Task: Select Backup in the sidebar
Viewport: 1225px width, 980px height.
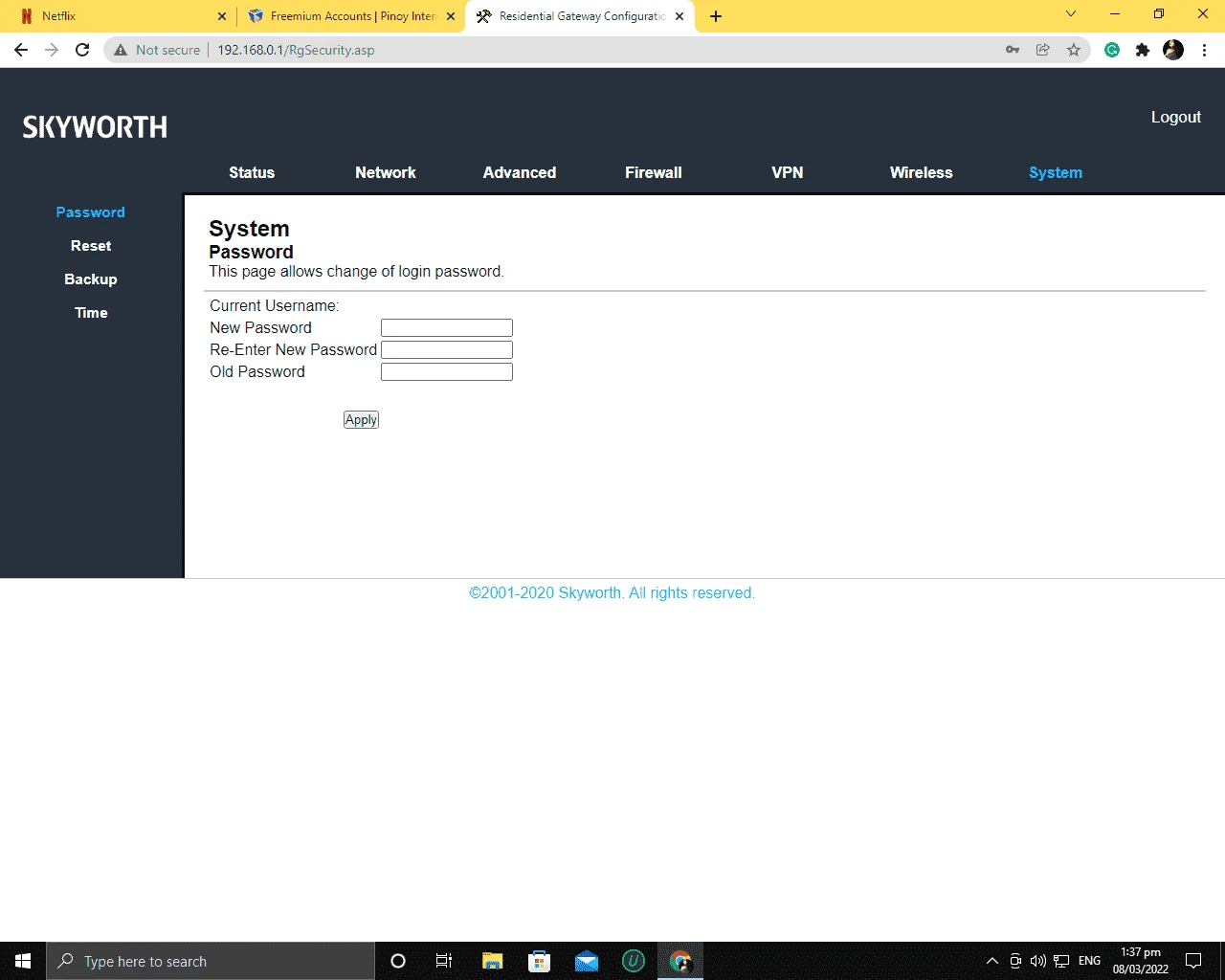Action: 91,279
